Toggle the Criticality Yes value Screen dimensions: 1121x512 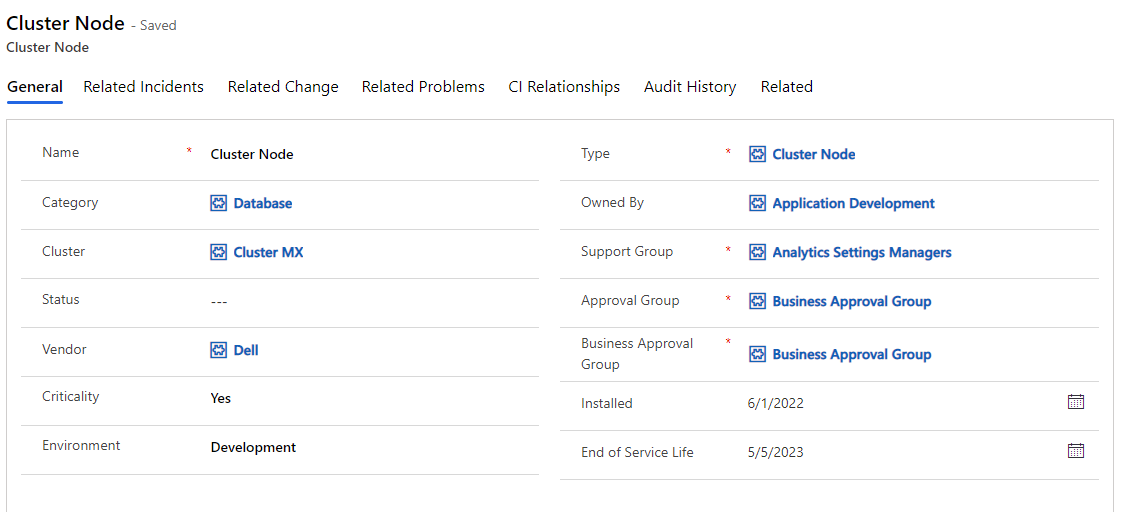tap(221, 398)
